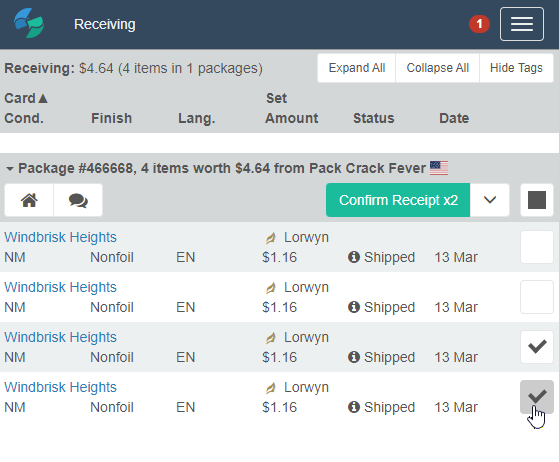Click Expand All

click(357, 68)
